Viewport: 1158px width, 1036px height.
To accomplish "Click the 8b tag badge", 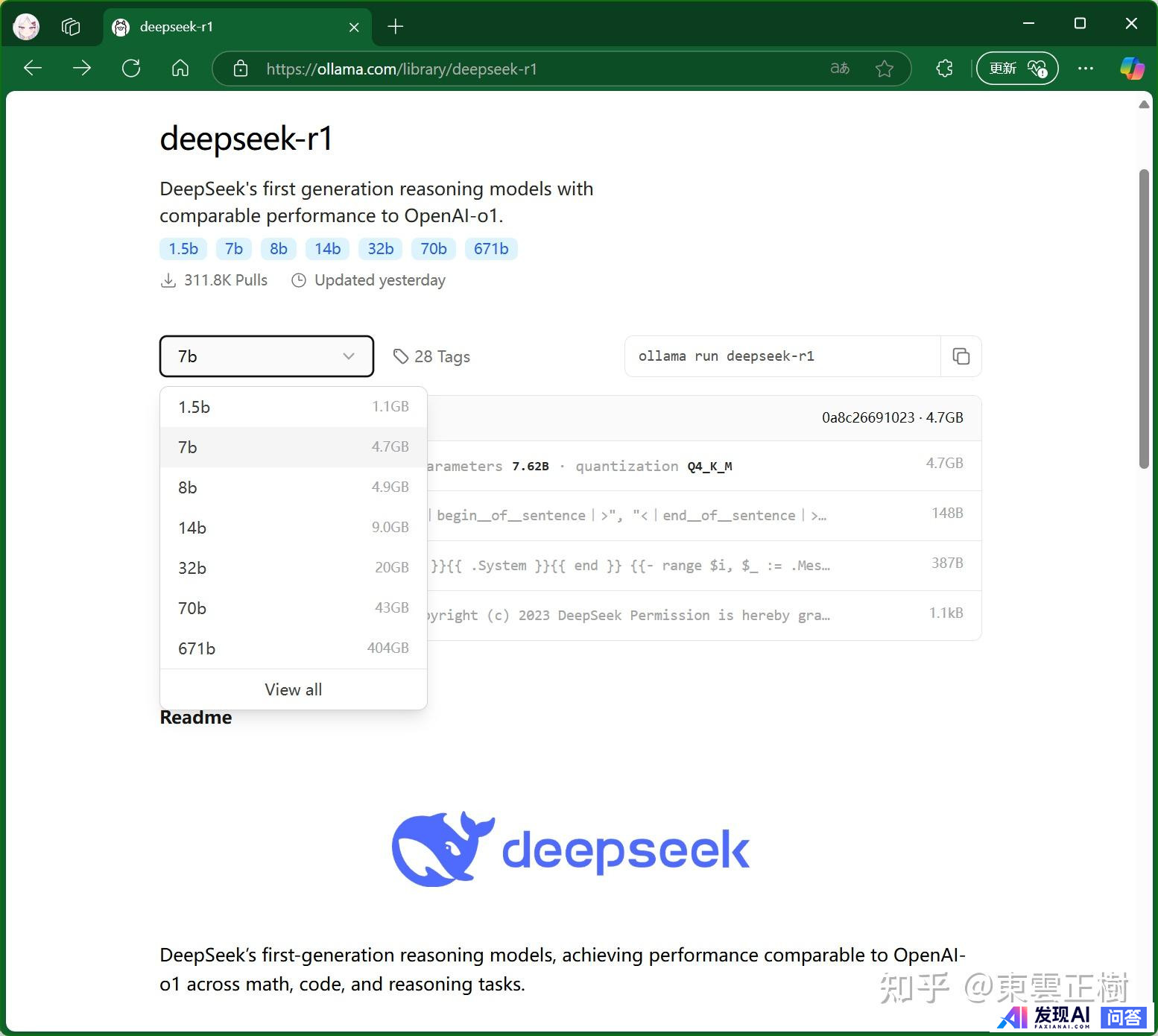I will coord(279,249).
